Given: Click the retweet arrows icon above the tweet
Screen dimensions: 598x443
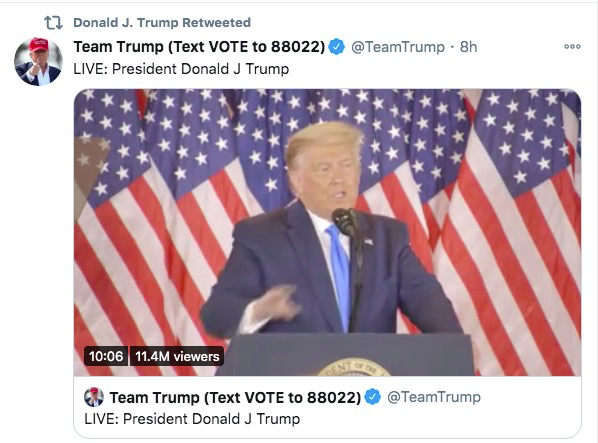Looking at the screenshot, I should [x=53, y=22].
